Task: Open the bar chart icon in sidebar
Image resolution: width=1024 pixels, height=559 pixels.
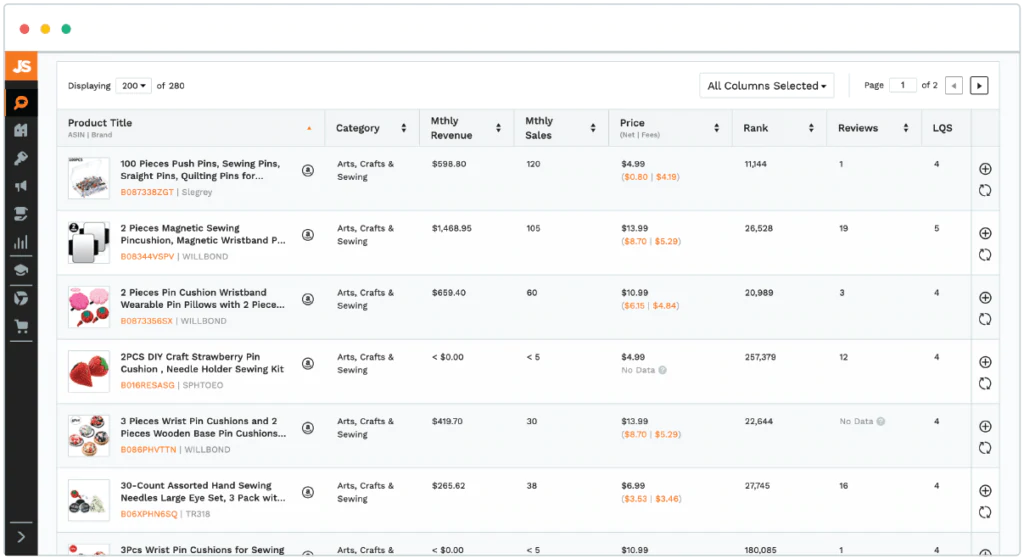Action: tap(20, 242)
